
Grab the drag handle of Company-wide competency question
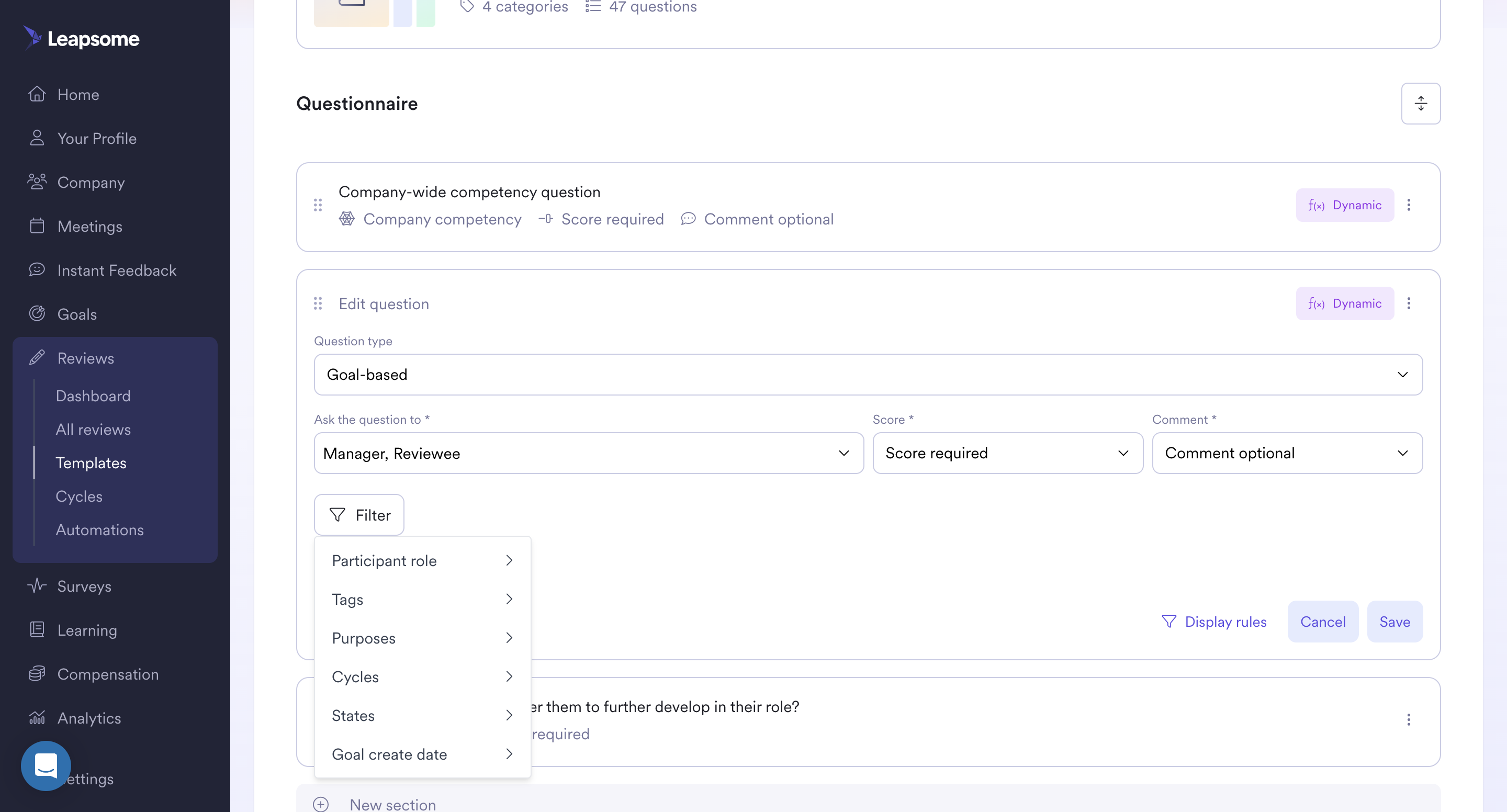(x=318, y=205)
